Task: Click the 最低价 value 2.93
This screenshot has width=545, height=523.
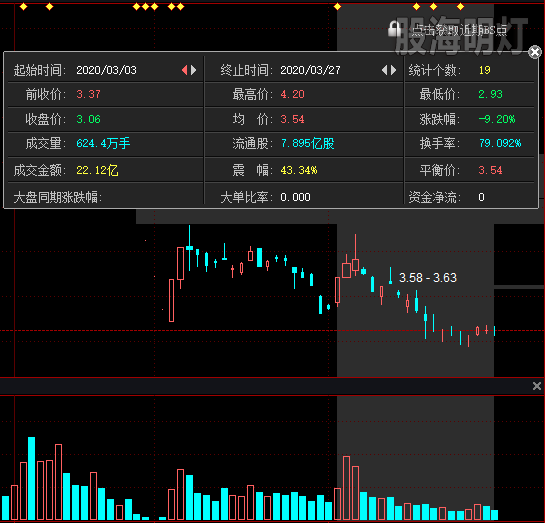Action: (490, 94)
